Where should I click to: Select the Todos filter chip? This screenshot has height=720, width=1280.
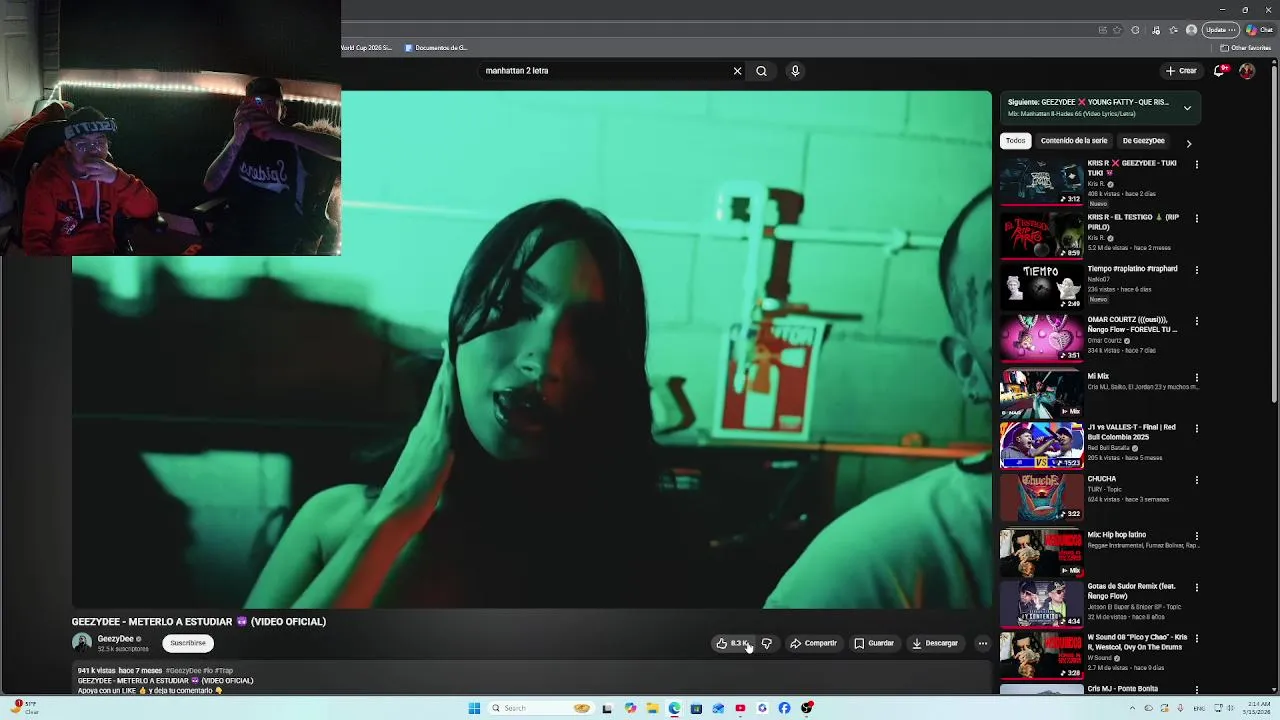[1016, 141]
